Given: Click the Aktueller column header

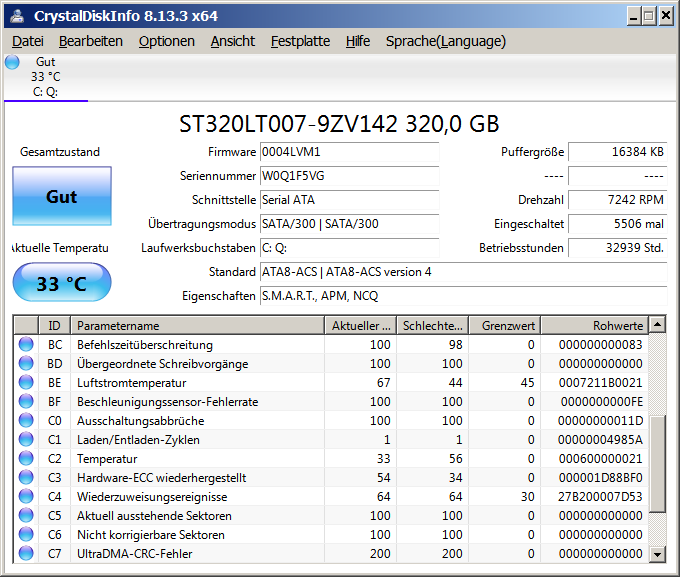Looking at the screenshot, I should [x=360, y=325].
